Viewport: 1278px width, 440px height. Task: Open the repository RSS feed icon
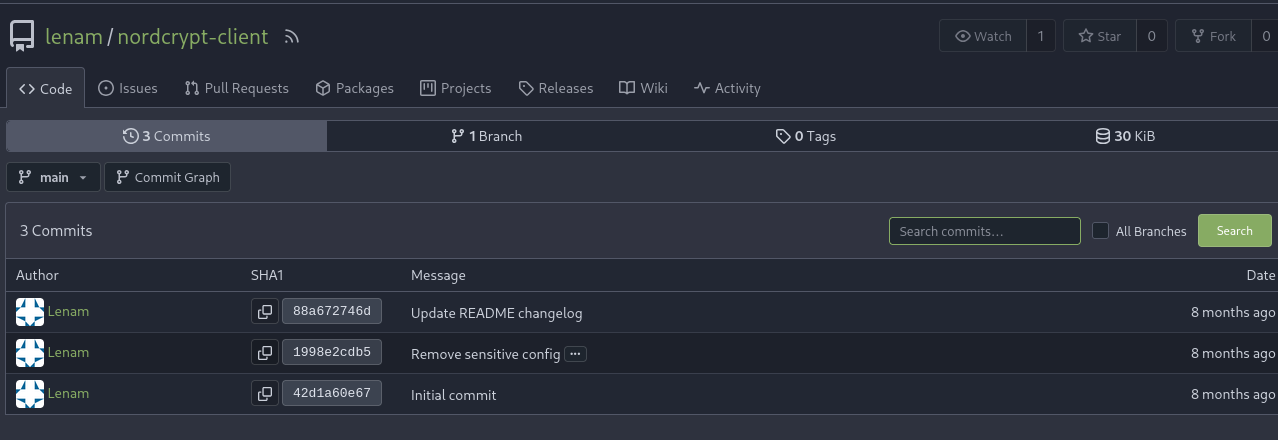point(292,37)
